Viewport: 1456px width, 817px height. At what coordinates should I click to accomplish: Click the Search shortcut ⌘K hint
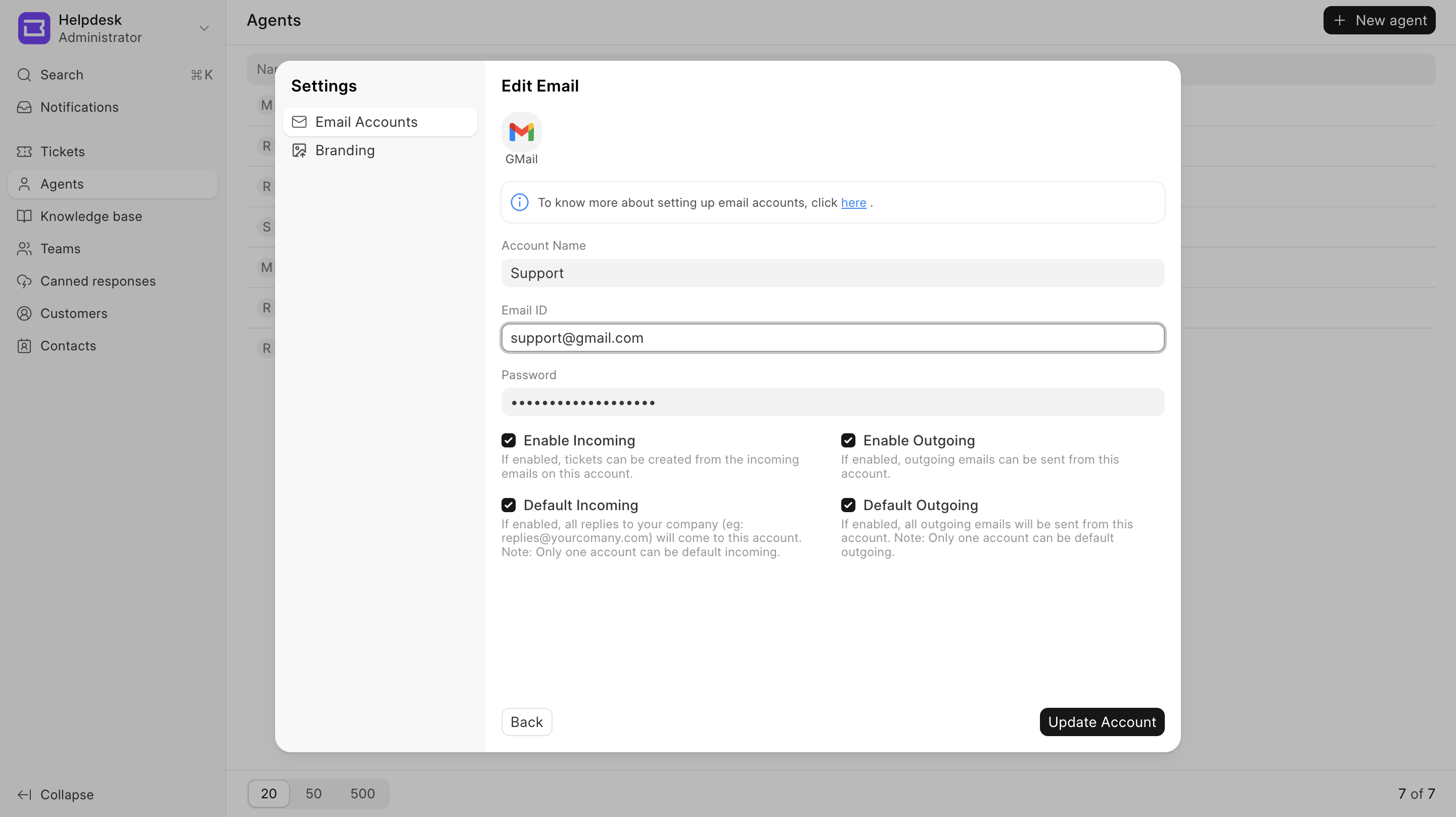coord(202,75)
